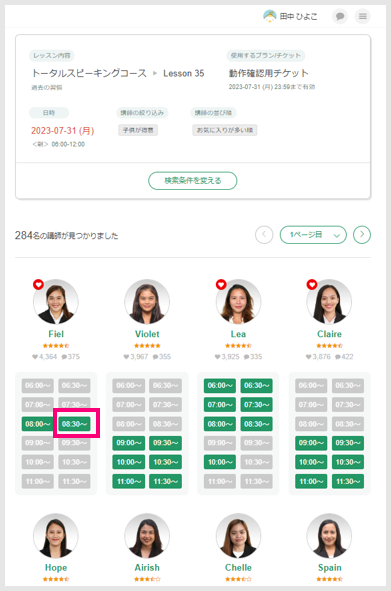391x591 pixels.
Task: Book Claire's 10:00 time slot
Action: [x=311, y=462]
